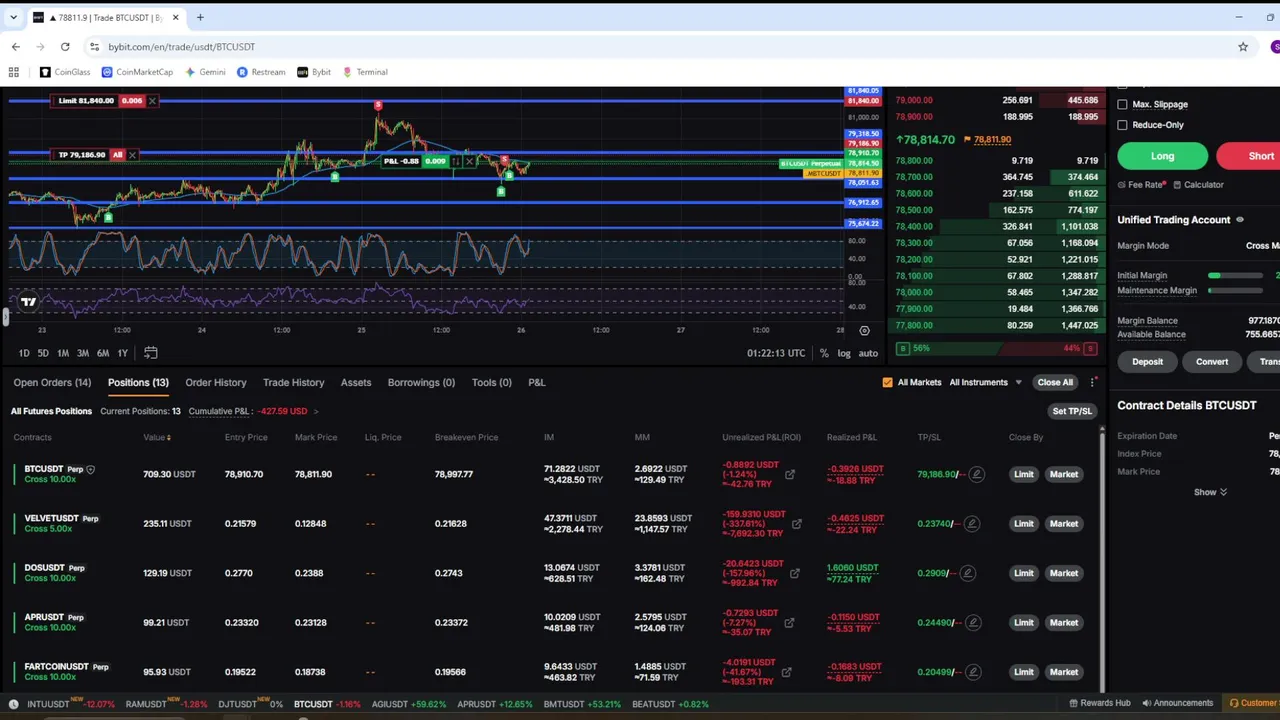Click Convert button
The image size is (1280, 720).
coord(1212,362)
